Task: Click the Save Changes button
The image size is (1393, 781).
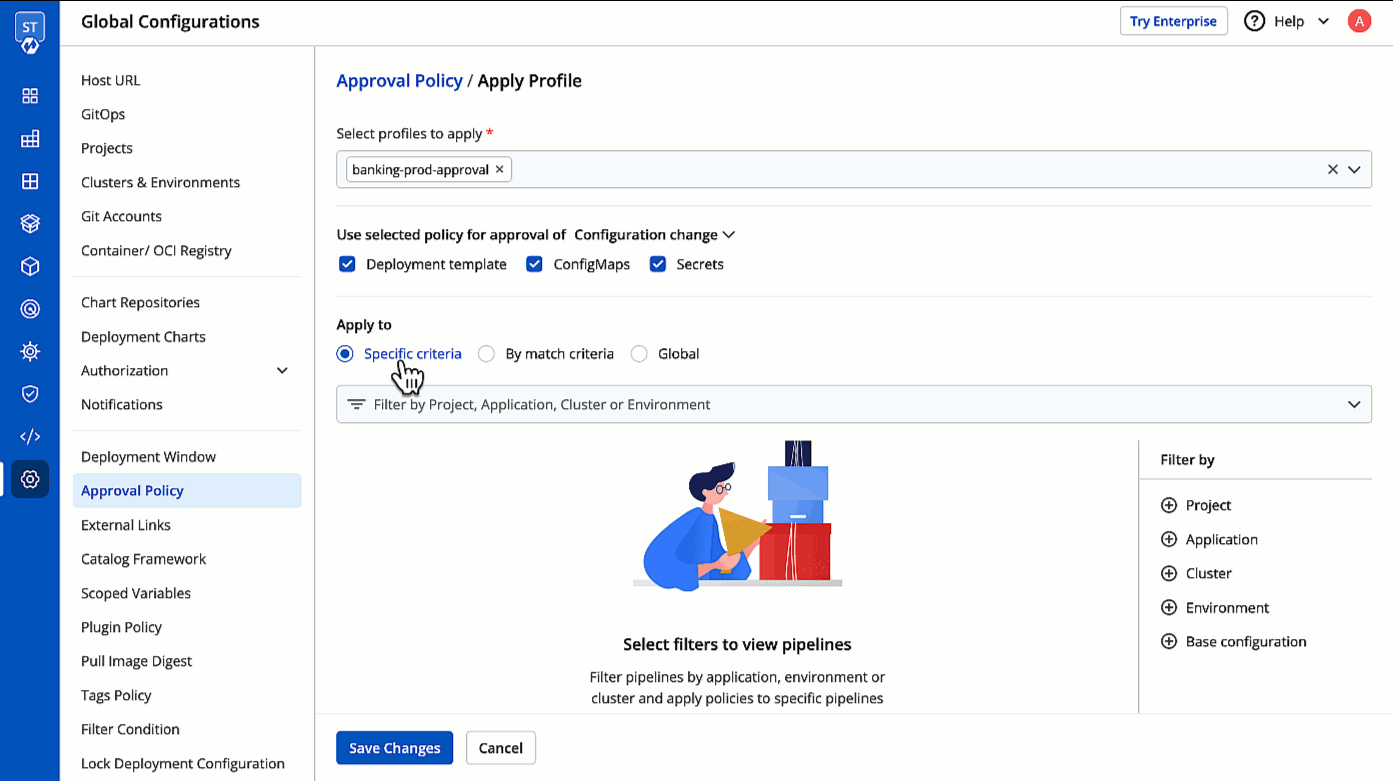Action: (394, 747)
